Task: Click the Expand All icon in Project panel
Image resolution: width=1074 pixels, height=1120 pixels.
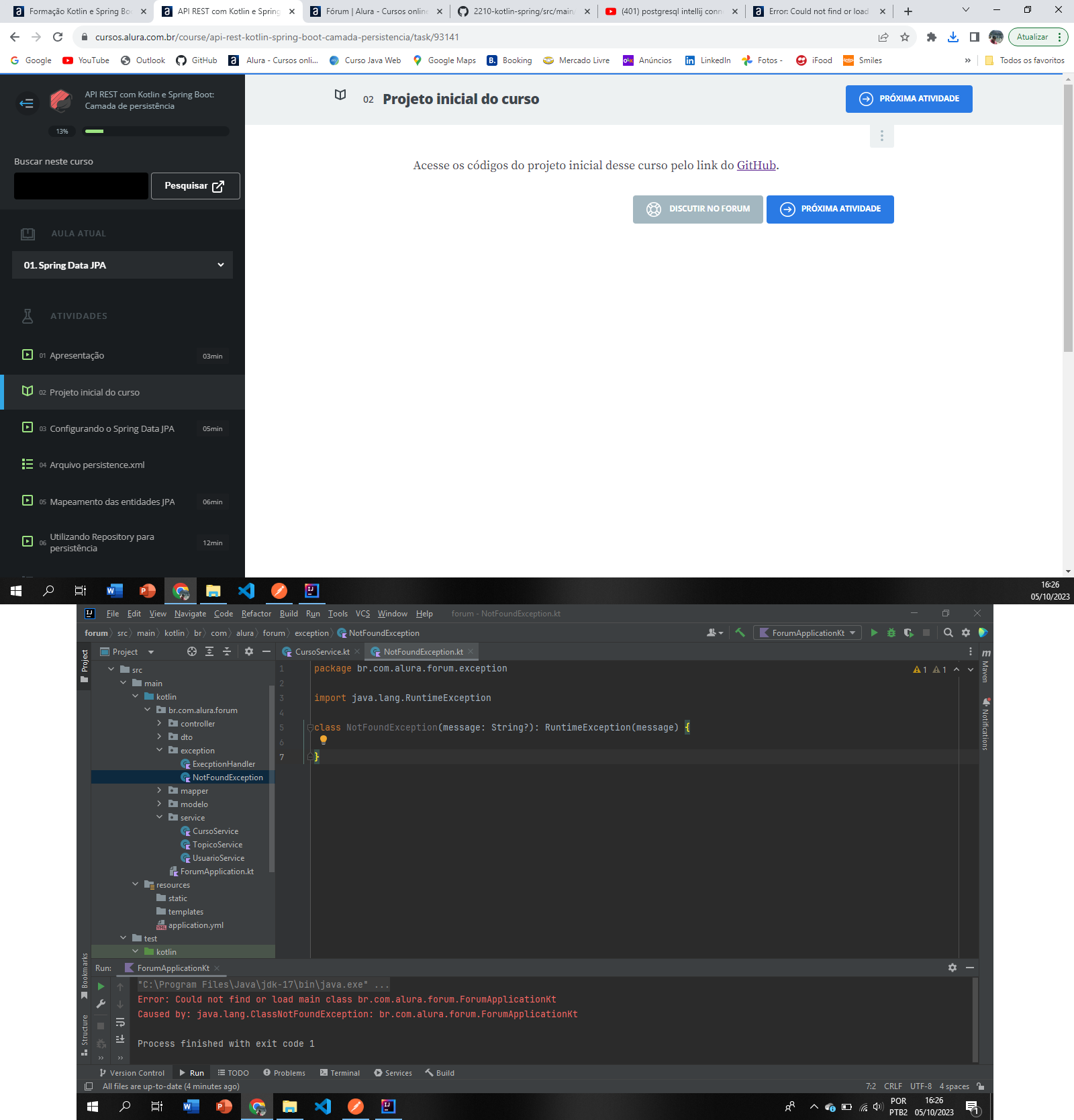Action: (x=209, y=651)
